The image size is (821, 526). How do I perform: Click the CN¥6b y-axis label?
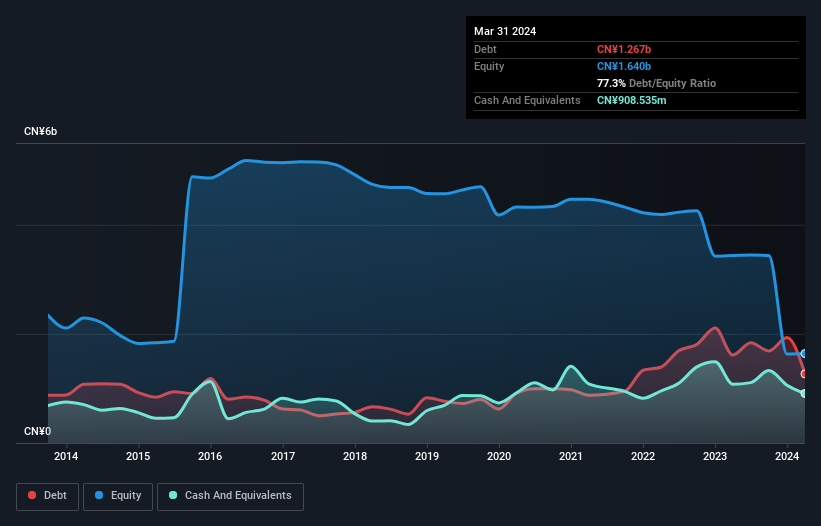pos(40,131)
